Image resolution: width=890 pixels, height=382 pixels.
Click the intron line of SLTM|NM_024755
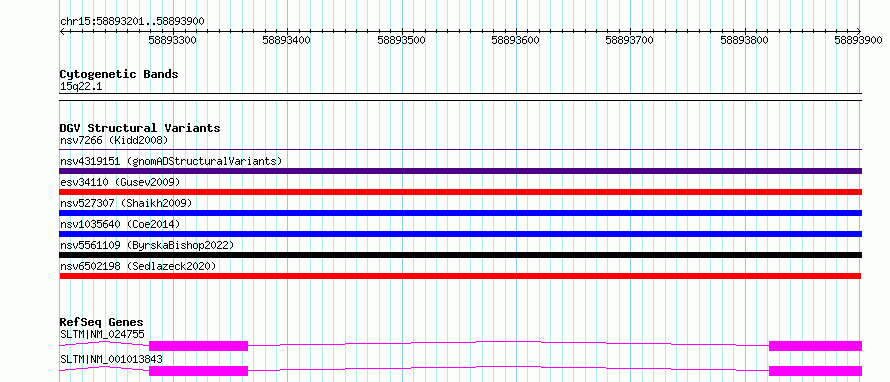click(509, 342)
